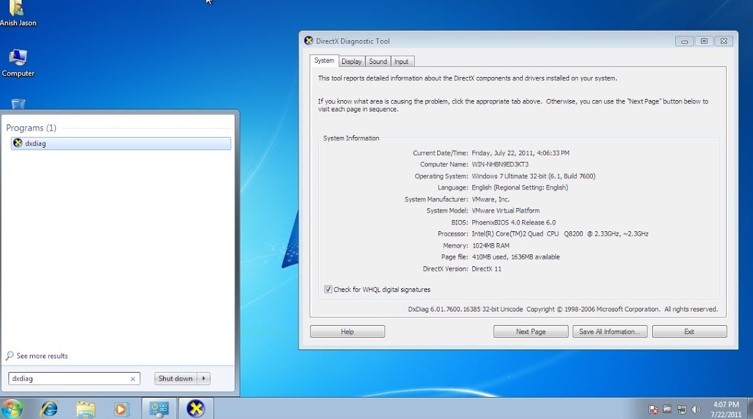Open the Windows Start orb
Screen dimensions: 753x419
coord(12,409)
